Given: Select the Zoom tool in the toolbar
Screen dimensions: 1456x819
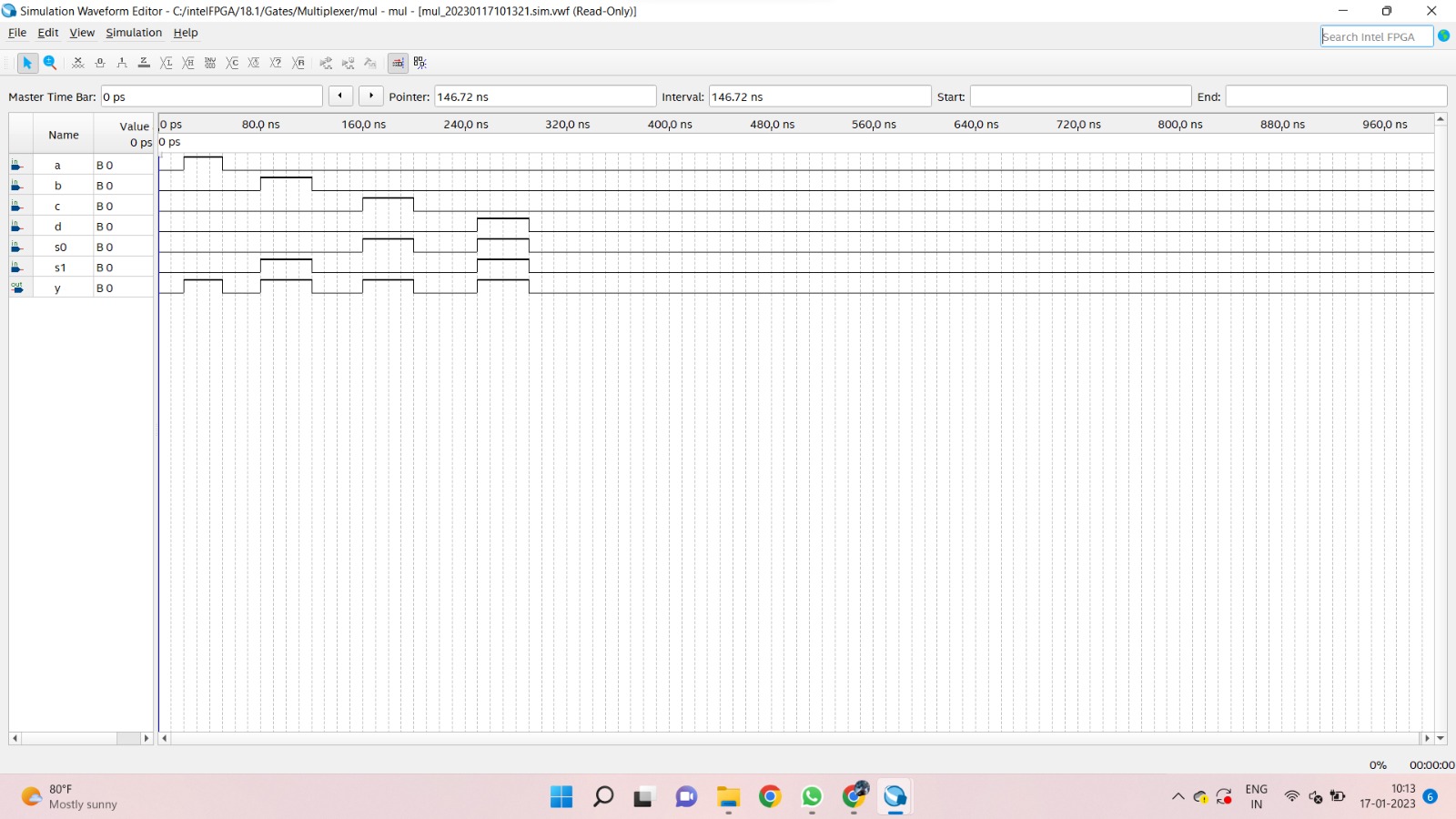Looking at the screenshot, I should click(50, 63).
